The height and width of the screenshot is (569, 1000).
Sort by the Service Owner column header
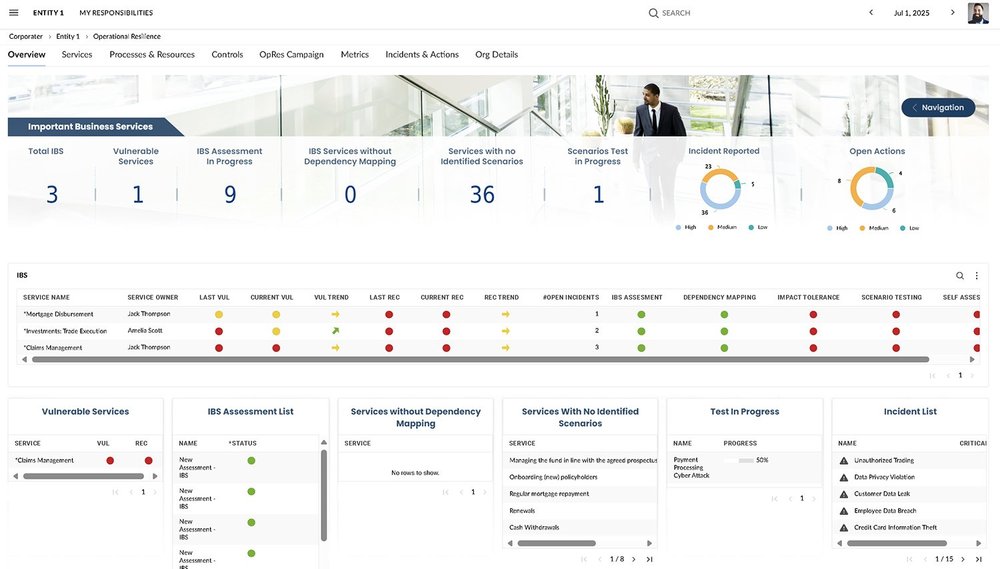coord(153,297)
